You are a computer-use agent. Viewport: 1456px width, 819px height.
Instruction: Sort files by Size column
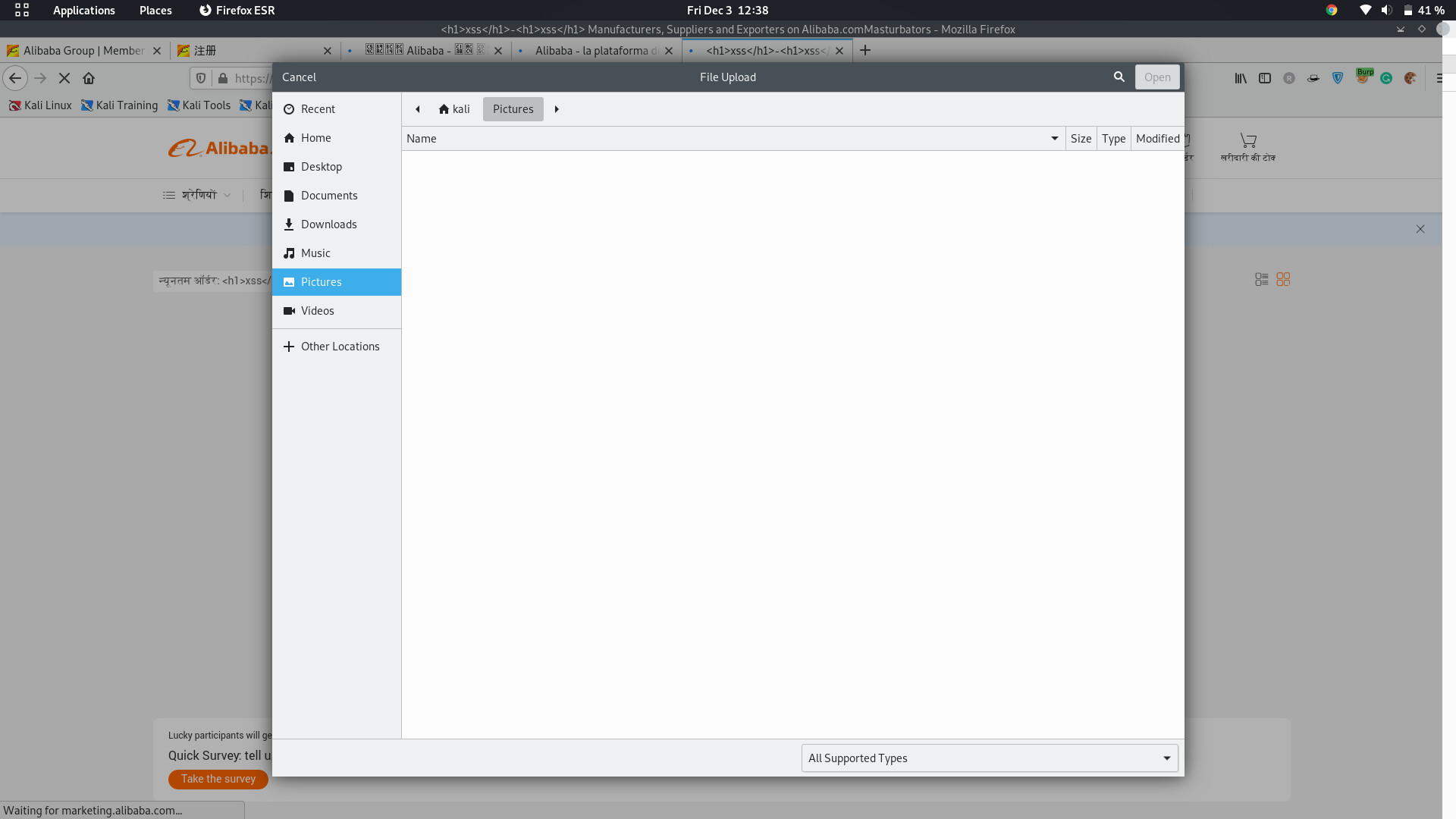coord(1081,139)
